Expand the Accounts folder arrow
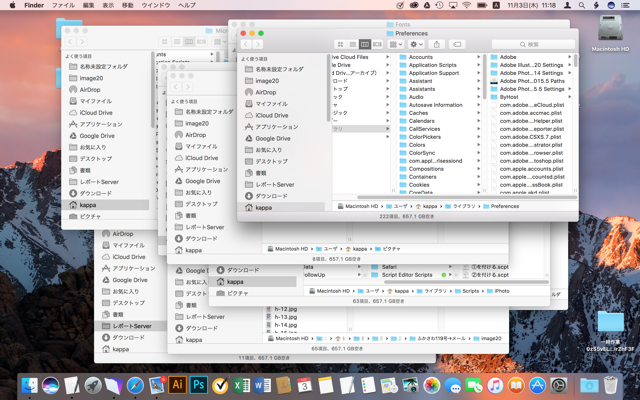 click(x=479, y=57)
